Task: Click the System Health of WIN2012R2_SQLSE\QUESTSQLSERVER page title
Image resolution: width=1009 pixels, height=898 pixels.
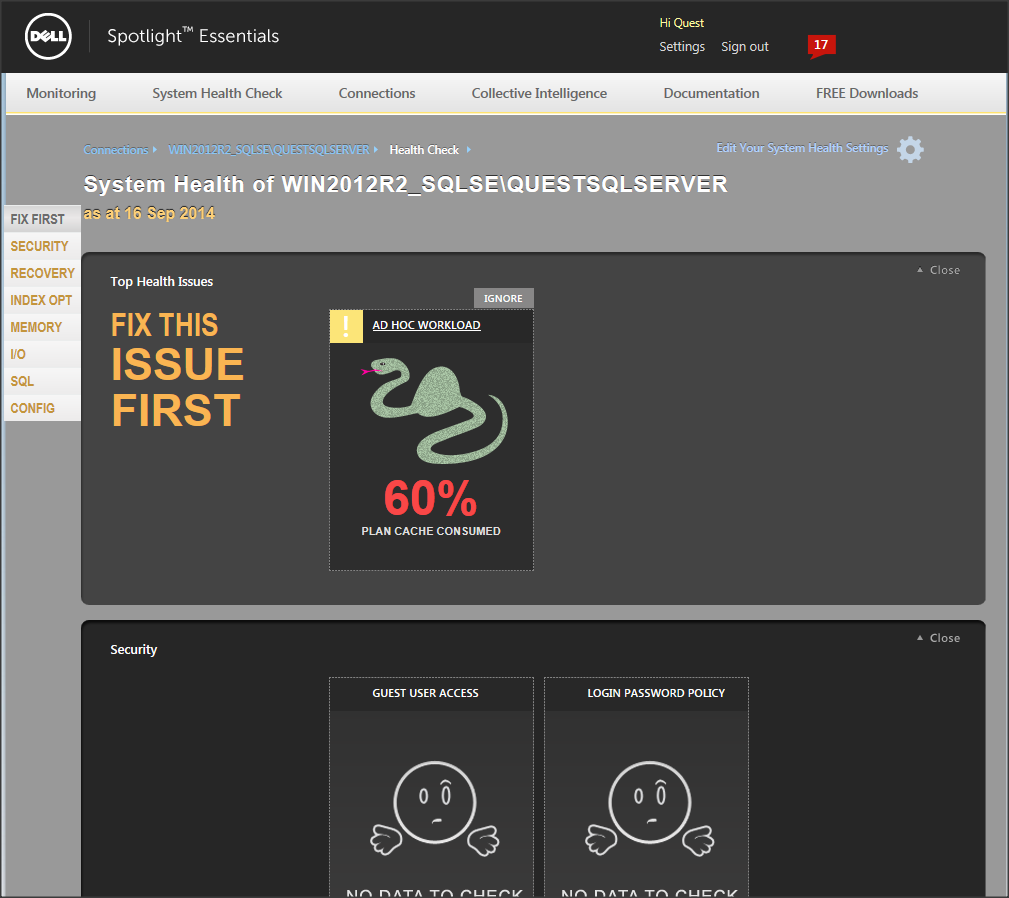Action: tap(405, 185)
